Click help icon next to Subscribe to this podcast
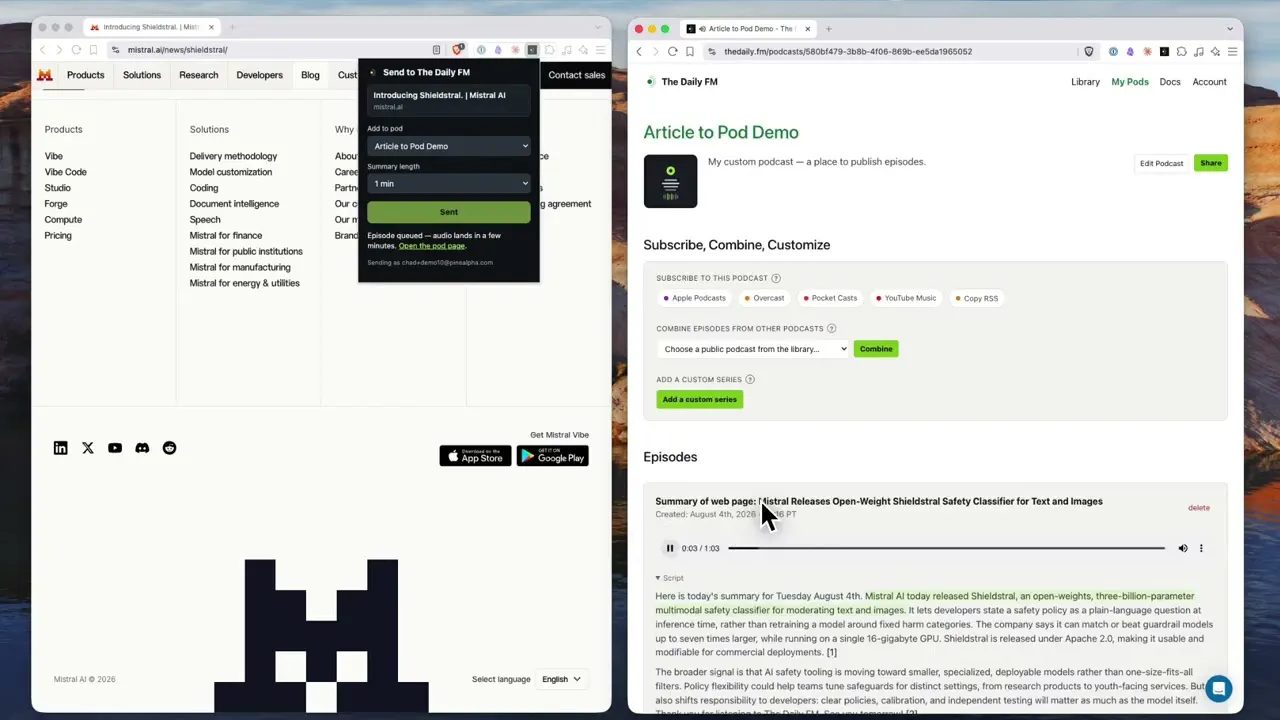 click(x=776, y=278)
